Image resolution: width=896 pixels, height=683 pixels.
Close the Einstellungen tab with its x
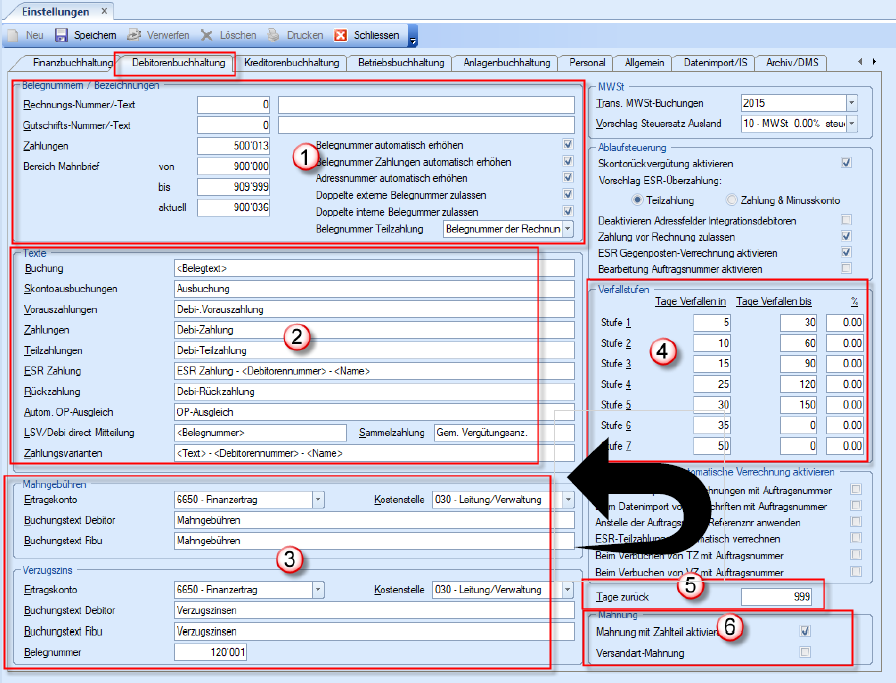pyautogui.click(x=104, y=11)
